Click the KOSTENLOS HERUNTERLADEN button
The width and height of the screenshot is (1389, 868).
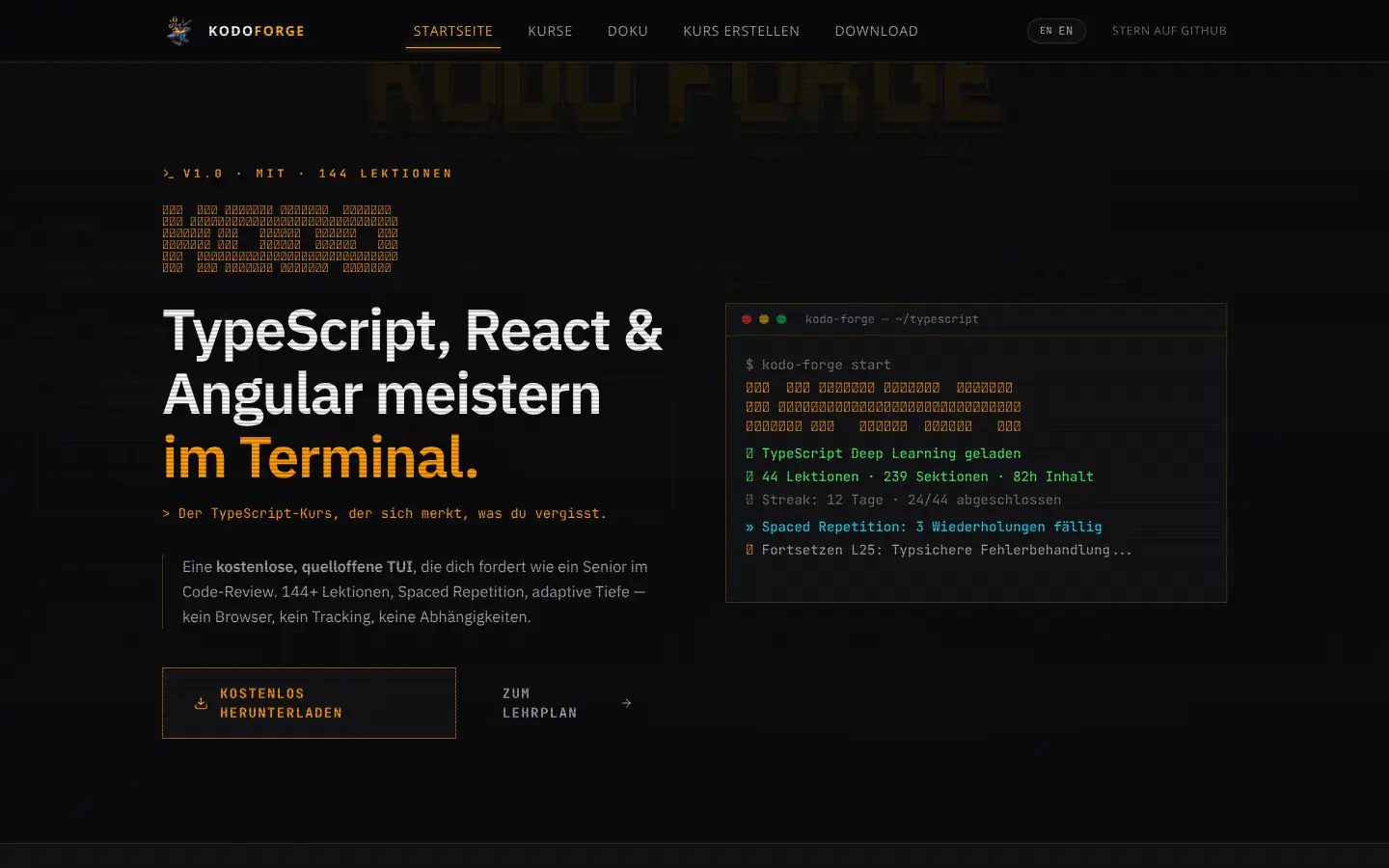pyautogui.click(x=309, y=703)
